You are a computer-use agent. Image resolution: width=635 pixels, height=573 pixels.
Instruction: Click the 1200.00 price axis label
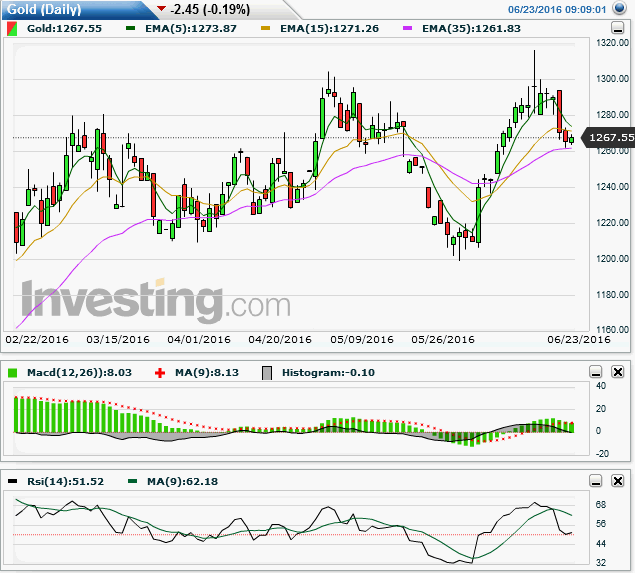pyautogui.click(x=612, y=259)
